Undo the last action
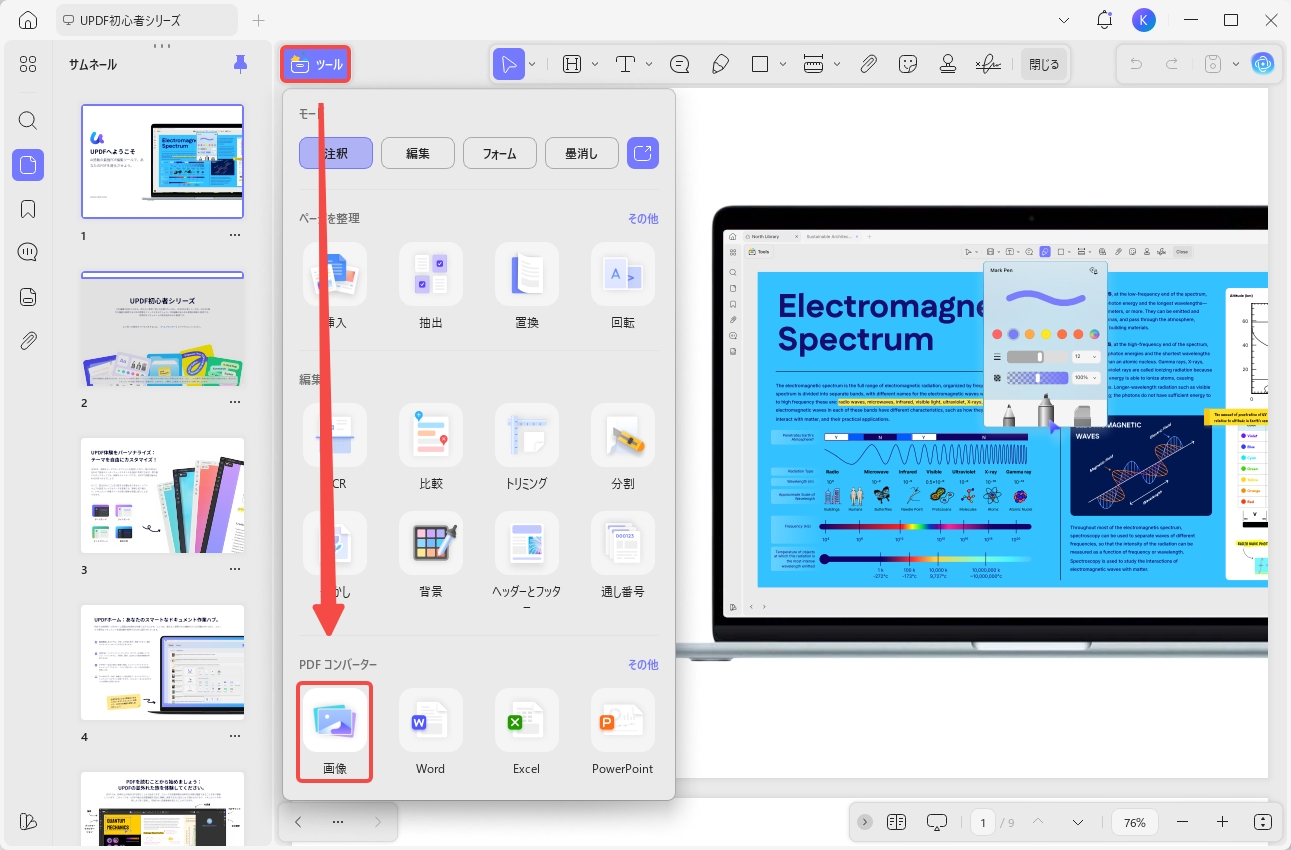Image resolution: width=1291 pixels, height=850 pixels. click(x=1136, y=64)
